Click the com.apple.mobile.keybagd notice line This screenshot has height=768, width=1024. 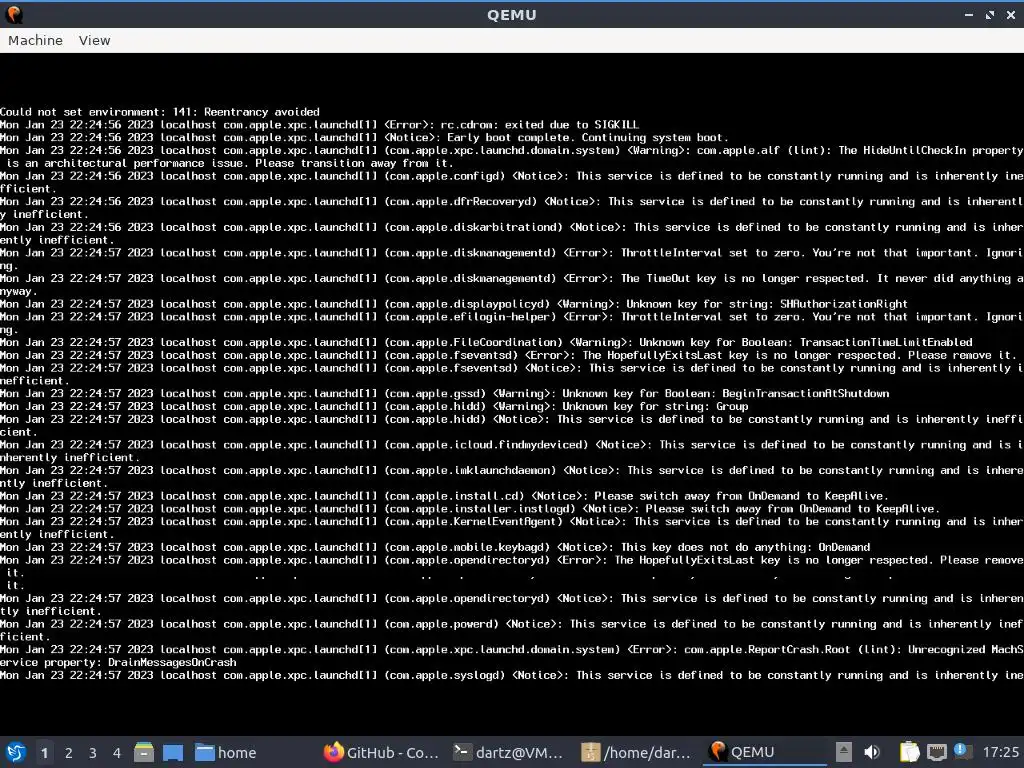tap(435, 547)
